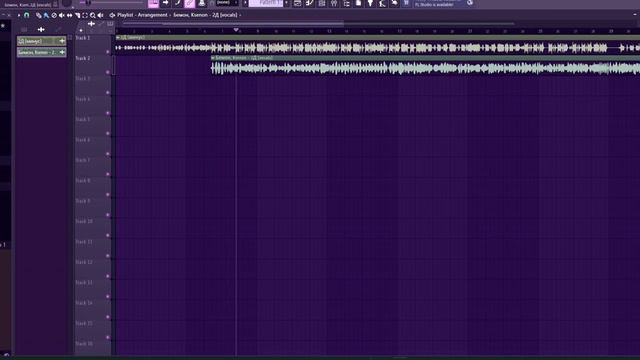The height and width of the screenshot is (360, 640).
Task: Click the Pattern 1 selector field
Action: 266,3
